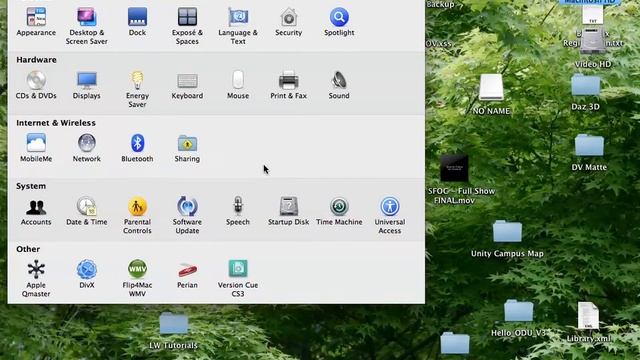Viewport: 640px width, 360px height.
Task: Open Version Cue CS3 pane
Action: click(238, 269)
